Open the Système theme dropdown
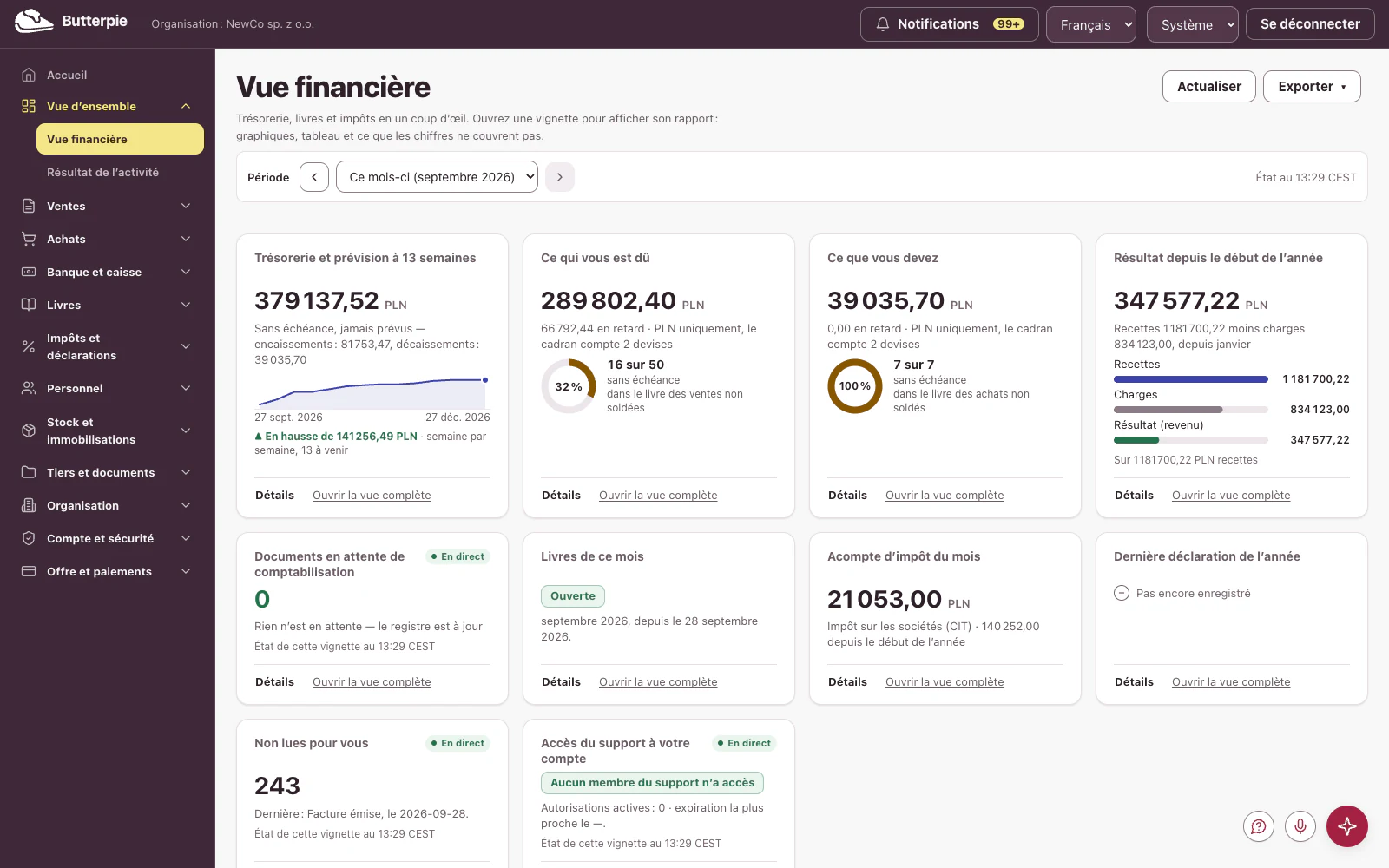The image size is (1389, 868). (1193, 24)
